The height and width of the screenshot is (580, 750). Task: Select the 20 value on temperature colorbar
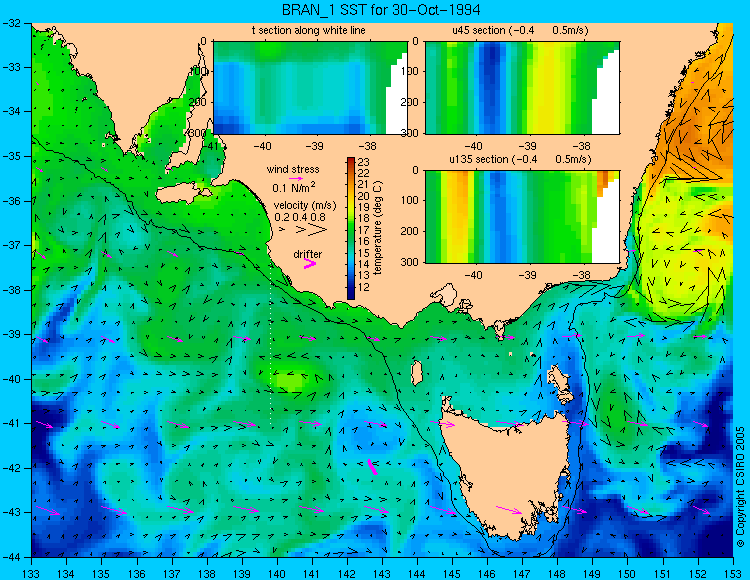pos(364,196)
